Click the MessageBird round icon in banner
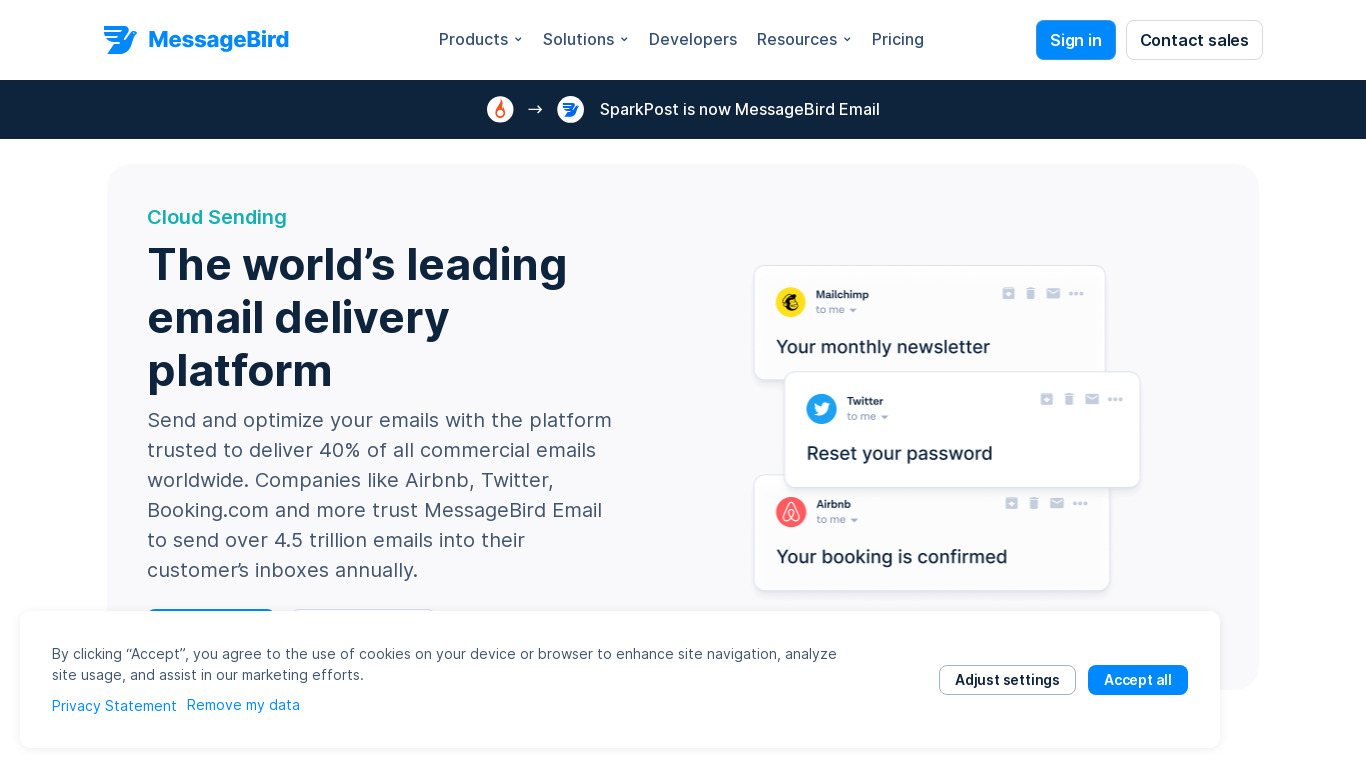 point(570,109)
